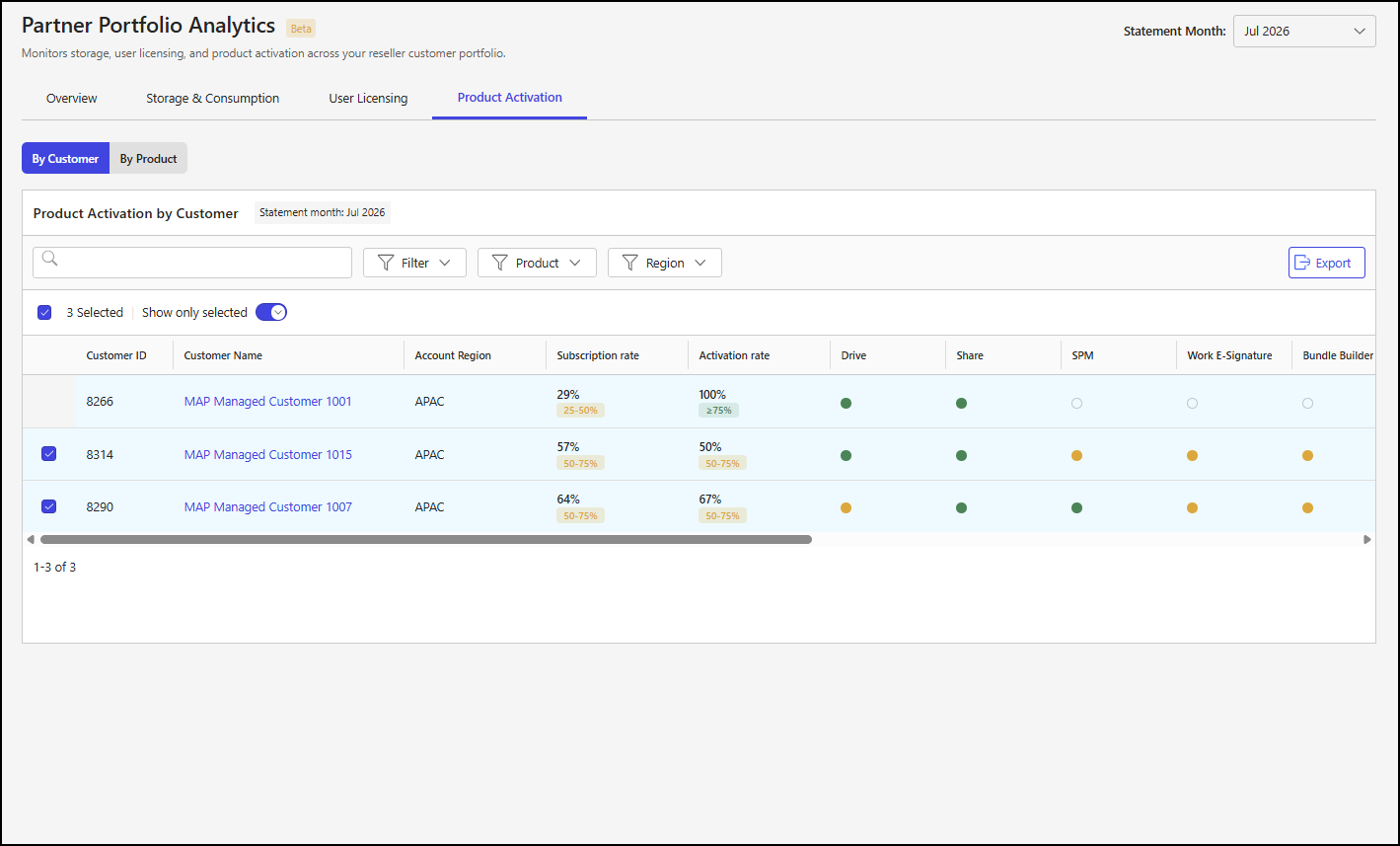Viewport: 1400px width, 846px height.
Task: Click the 100% activation rate value
Action: click(x=712, y=394)
